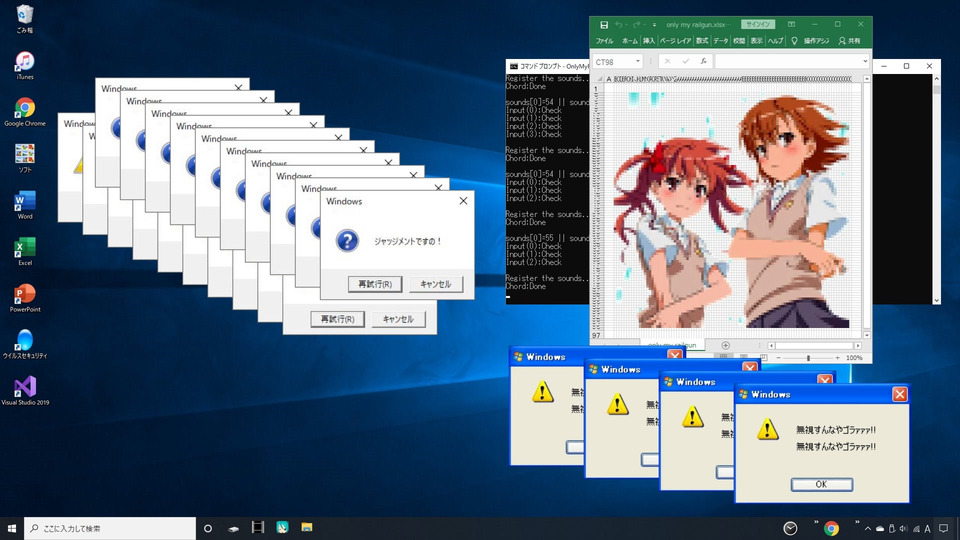This screenshot has width=960, height=540.
Task: Open the File Explorer taskbar icon
Action: [x=307, y=528]
